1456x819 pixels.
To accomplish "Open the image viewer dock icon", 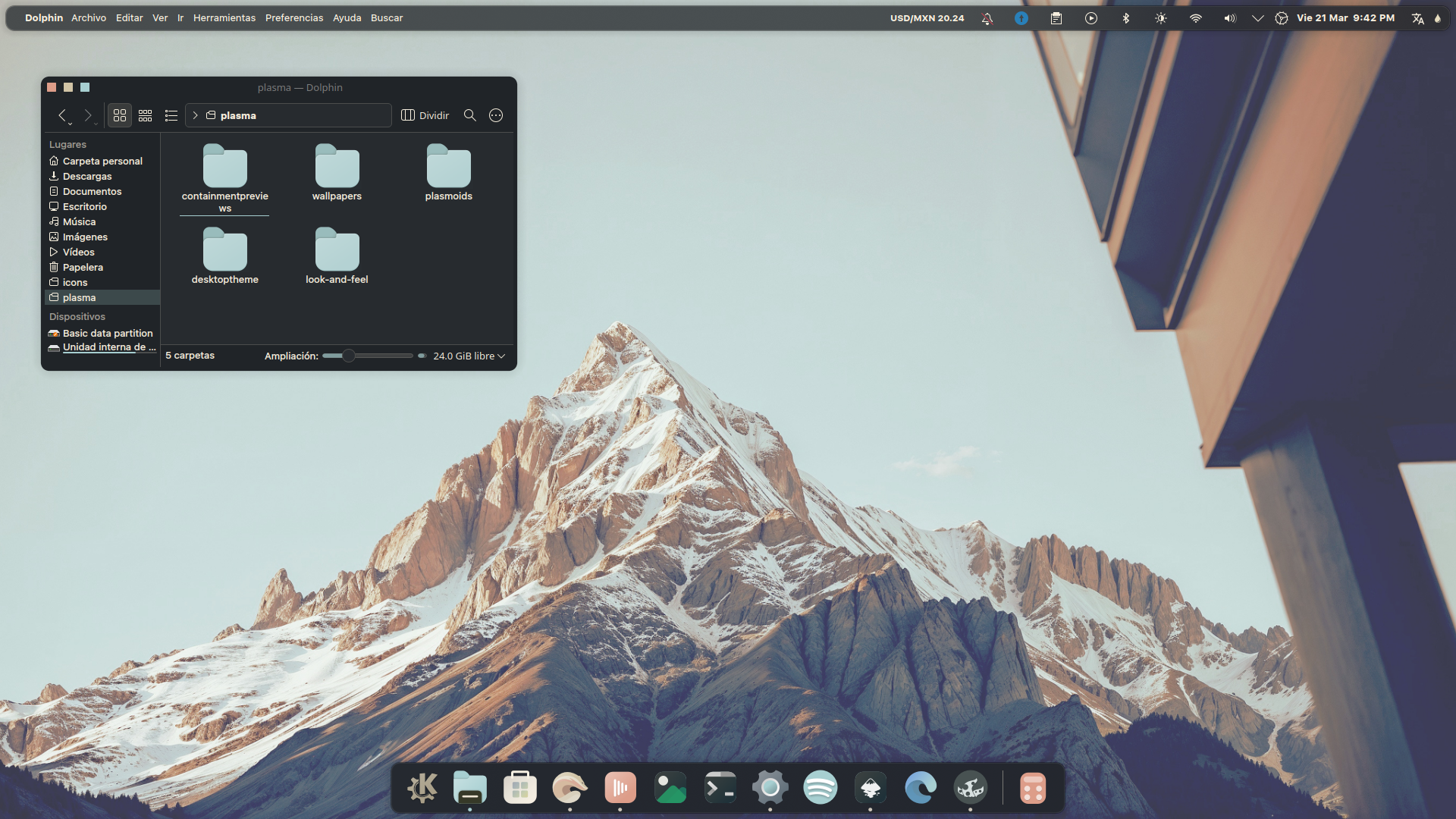I will pyautogui.click(x=670, y=789).
